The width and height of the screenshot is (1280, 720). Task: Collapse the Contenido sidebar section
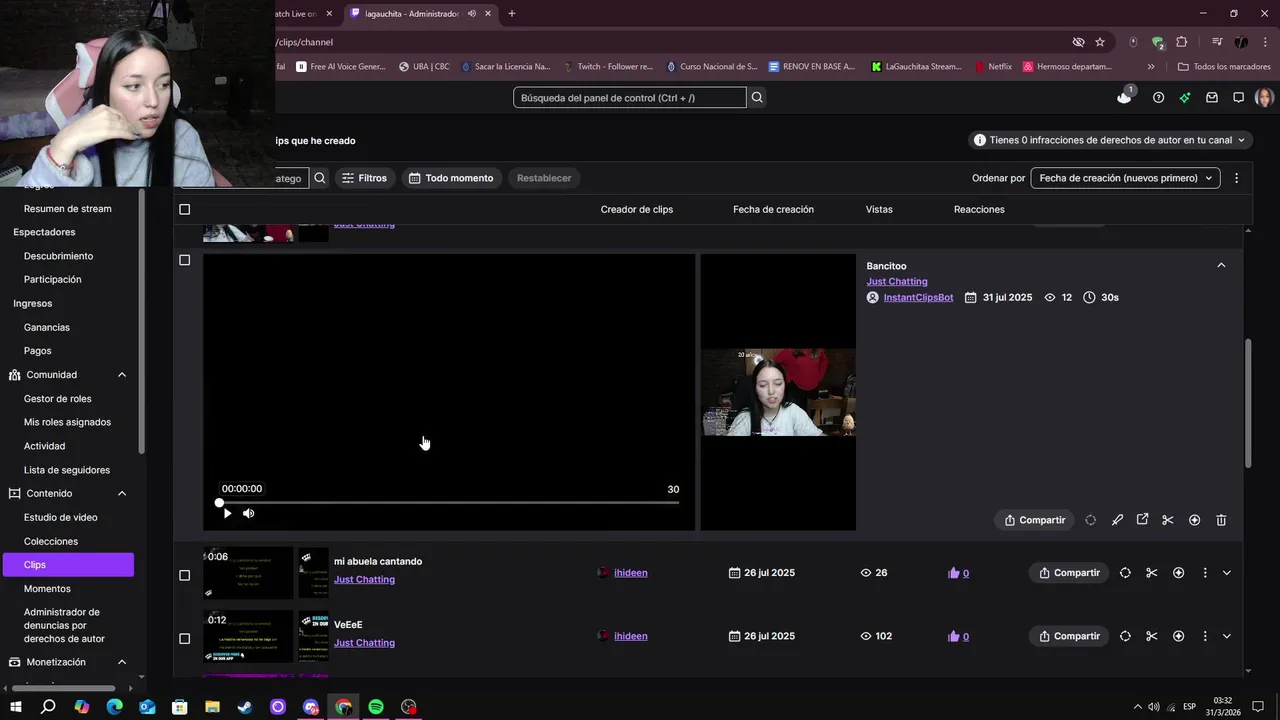122,493
